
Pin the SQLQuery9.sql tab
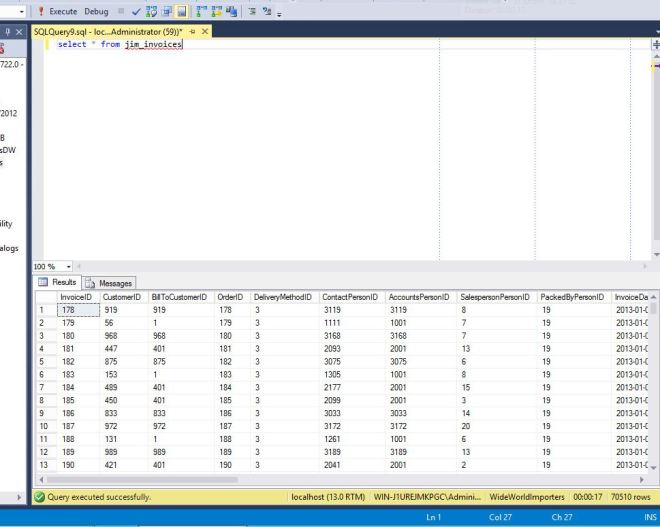[x=193, y=32]
